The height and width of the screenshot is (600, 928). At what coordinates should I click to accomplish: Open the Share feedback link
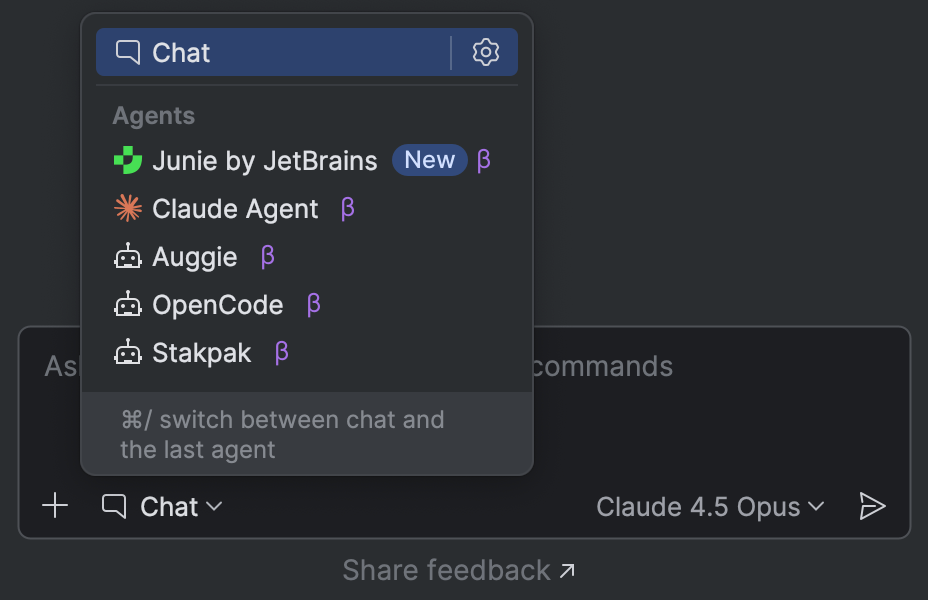click(459, 570)
